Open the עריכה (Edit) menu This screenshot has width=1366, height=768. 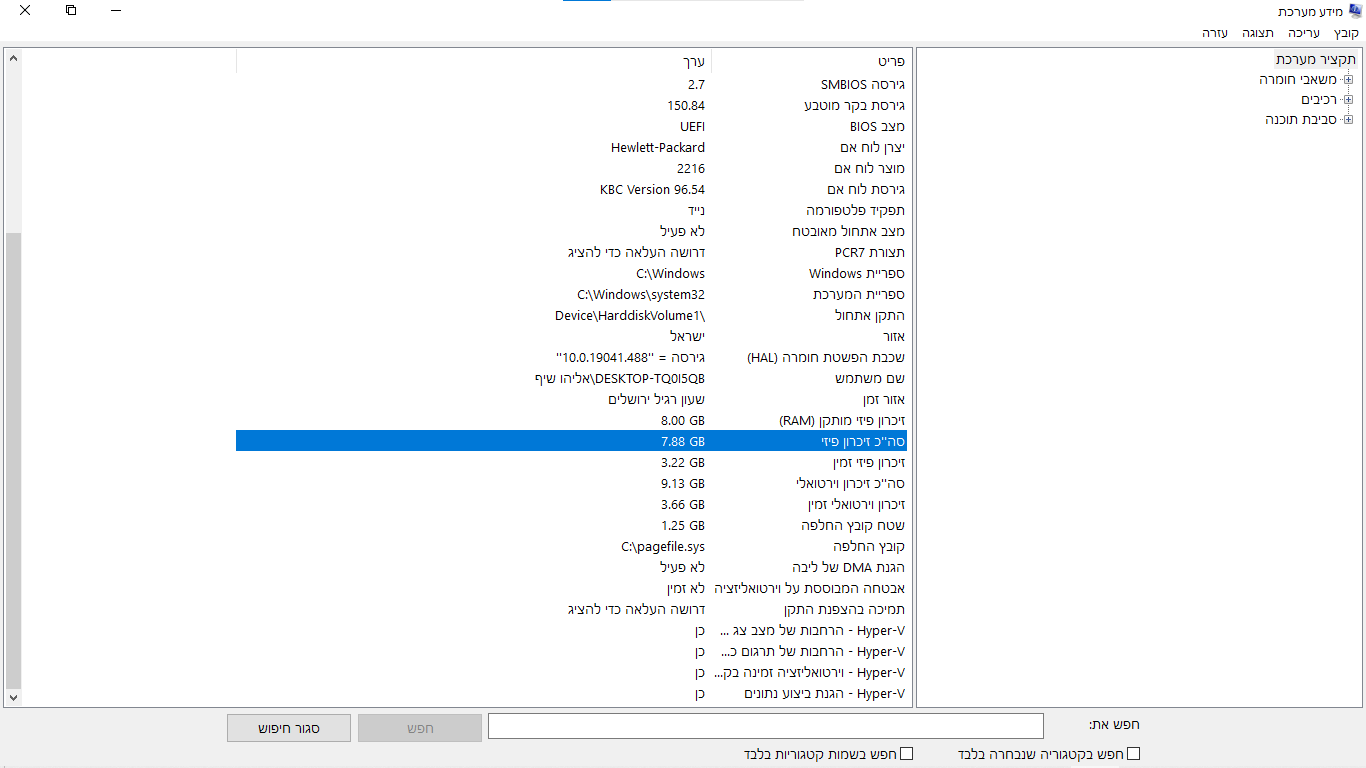click(1304, 33)
